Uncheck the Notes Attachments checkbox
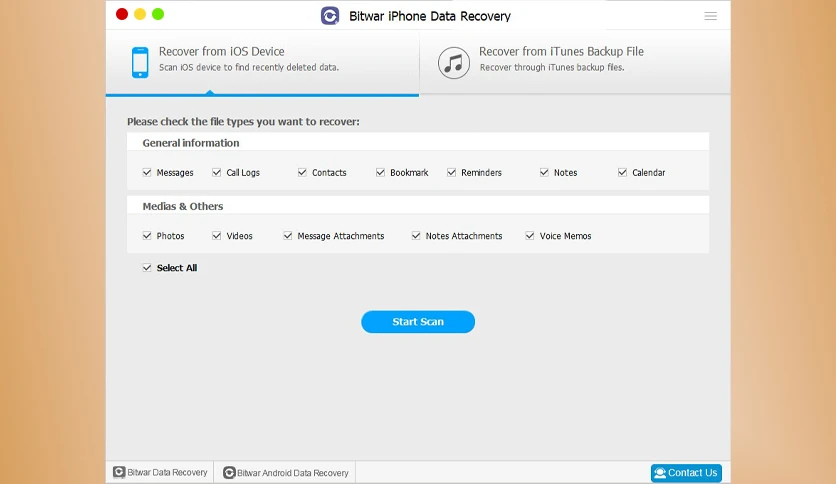 pyautogui.click(x=416, y=236)
